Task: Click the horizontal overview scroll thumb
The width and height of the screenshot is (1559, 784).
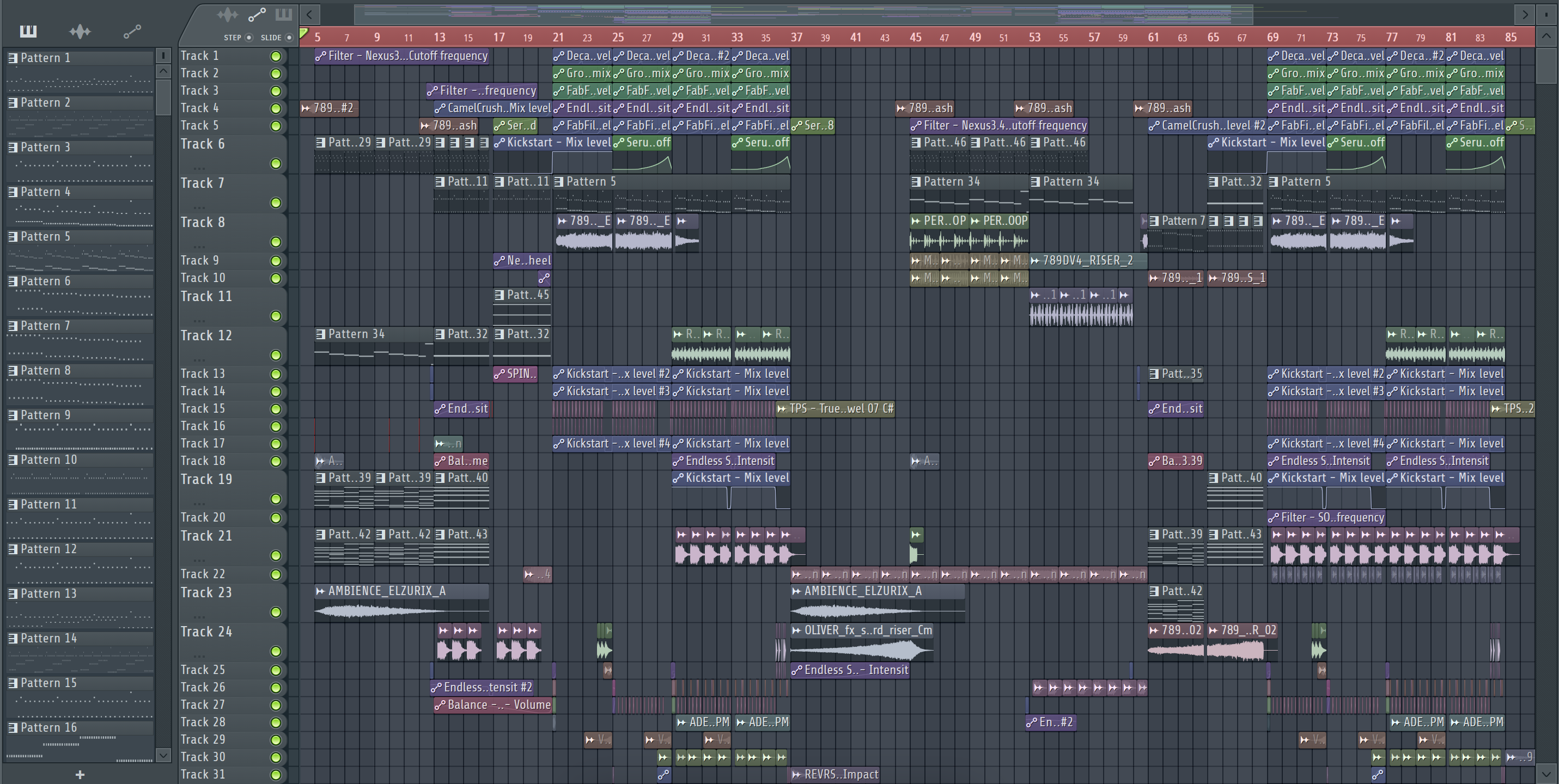Action: pos(803,14)
